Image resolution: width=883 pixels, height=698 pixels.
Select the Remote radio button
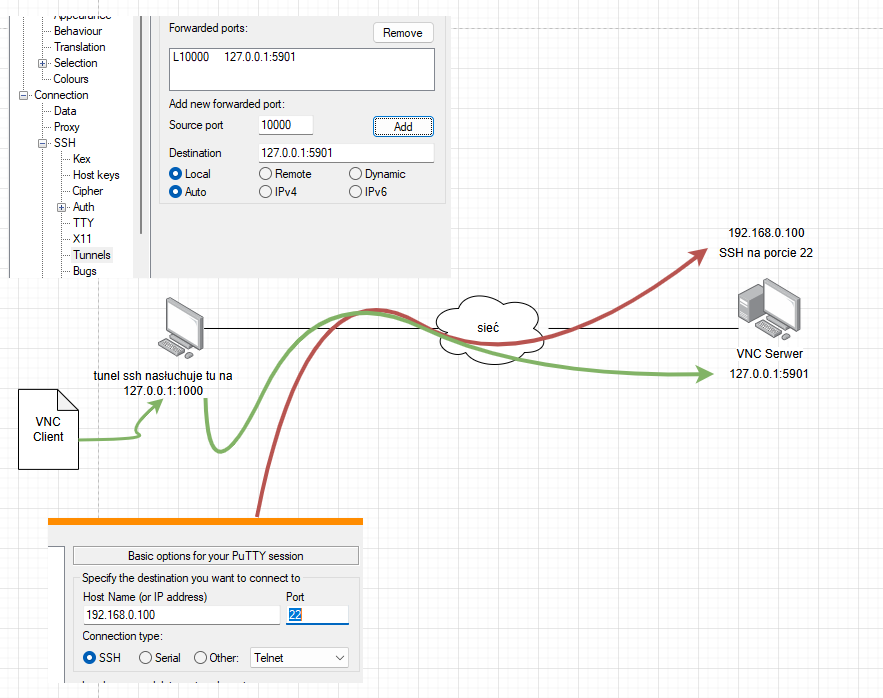tap(266, 174)
